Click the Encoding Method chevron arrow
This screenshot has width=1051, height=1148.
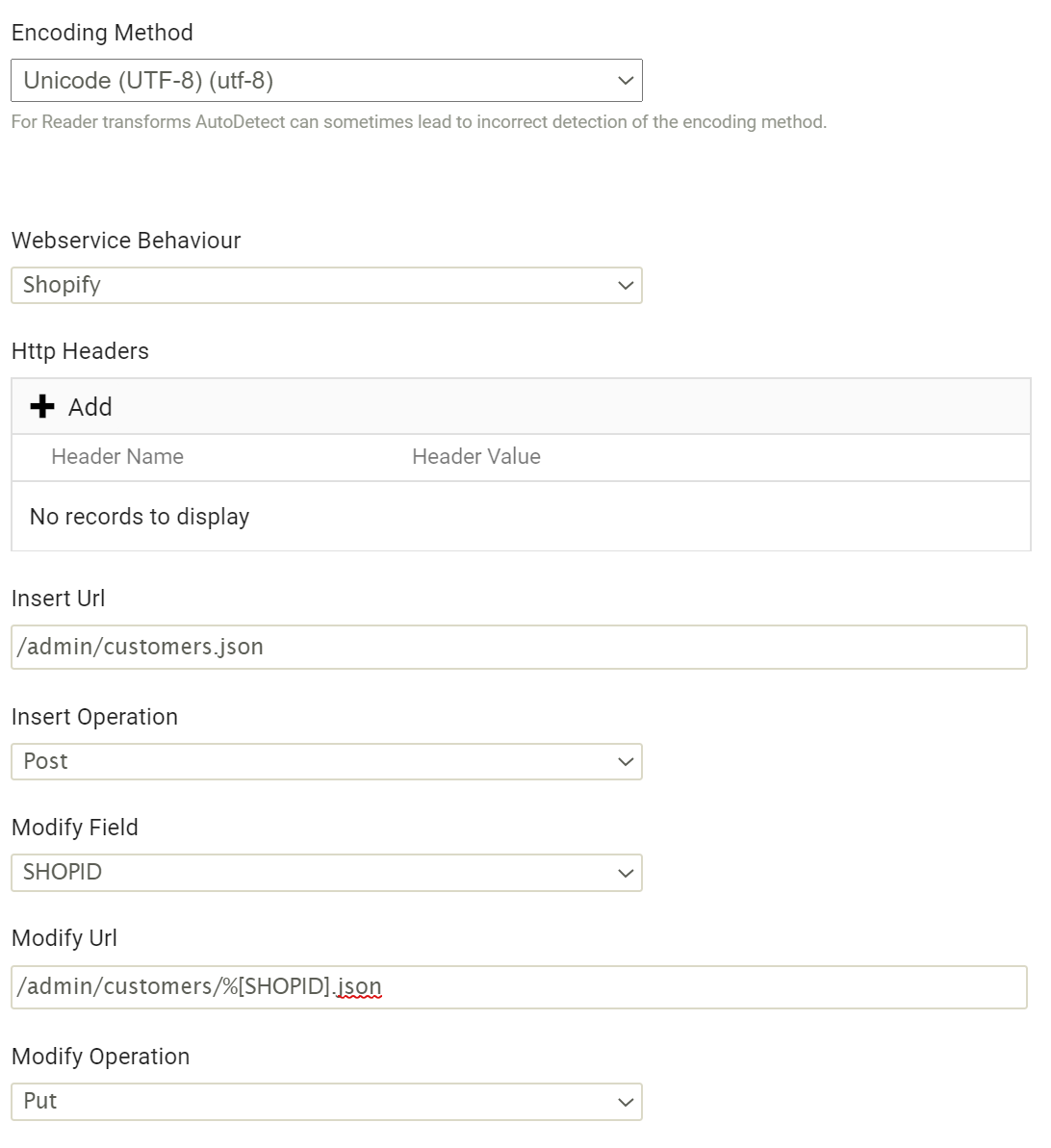coord(626,81)
